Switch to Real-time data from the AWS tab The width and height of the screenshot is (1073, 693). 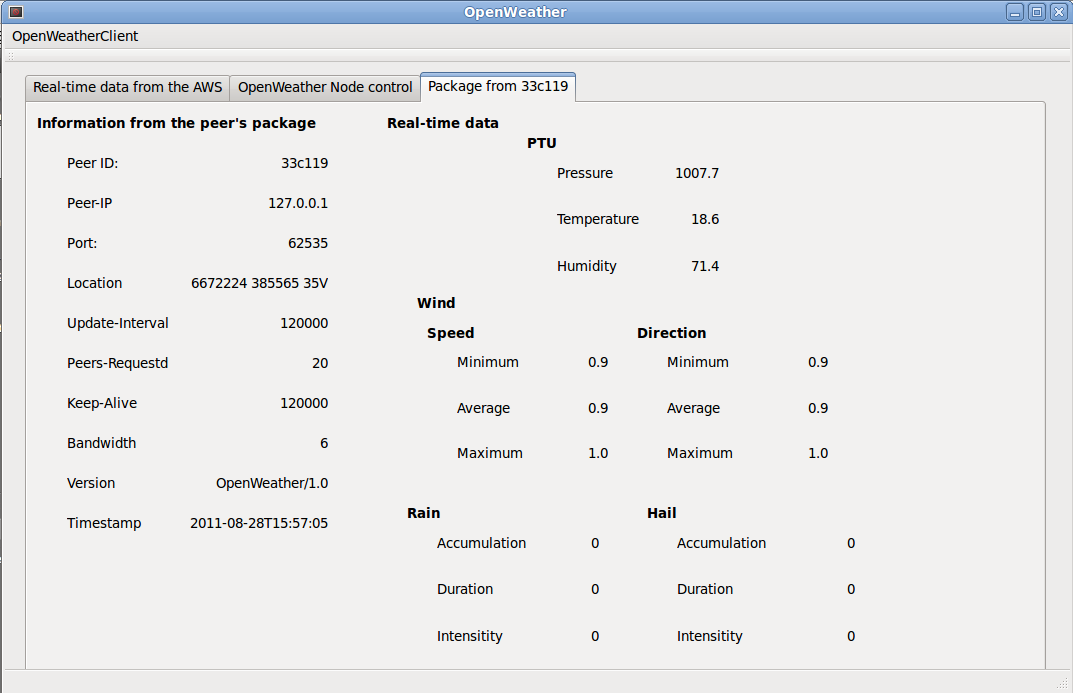(x=127, y=87)
